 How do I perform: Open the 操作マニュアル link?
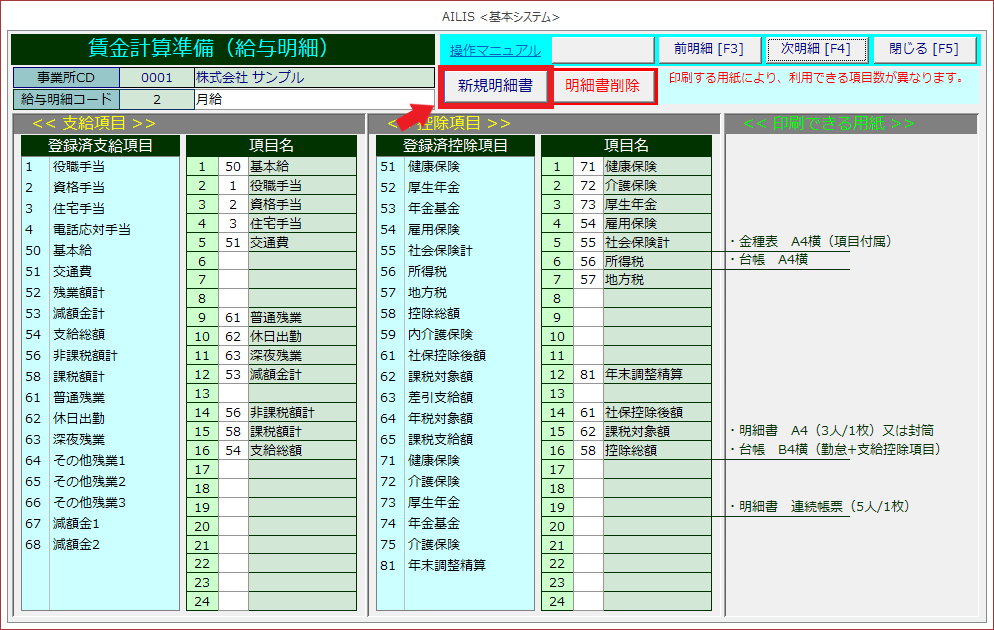coord(495,50)
